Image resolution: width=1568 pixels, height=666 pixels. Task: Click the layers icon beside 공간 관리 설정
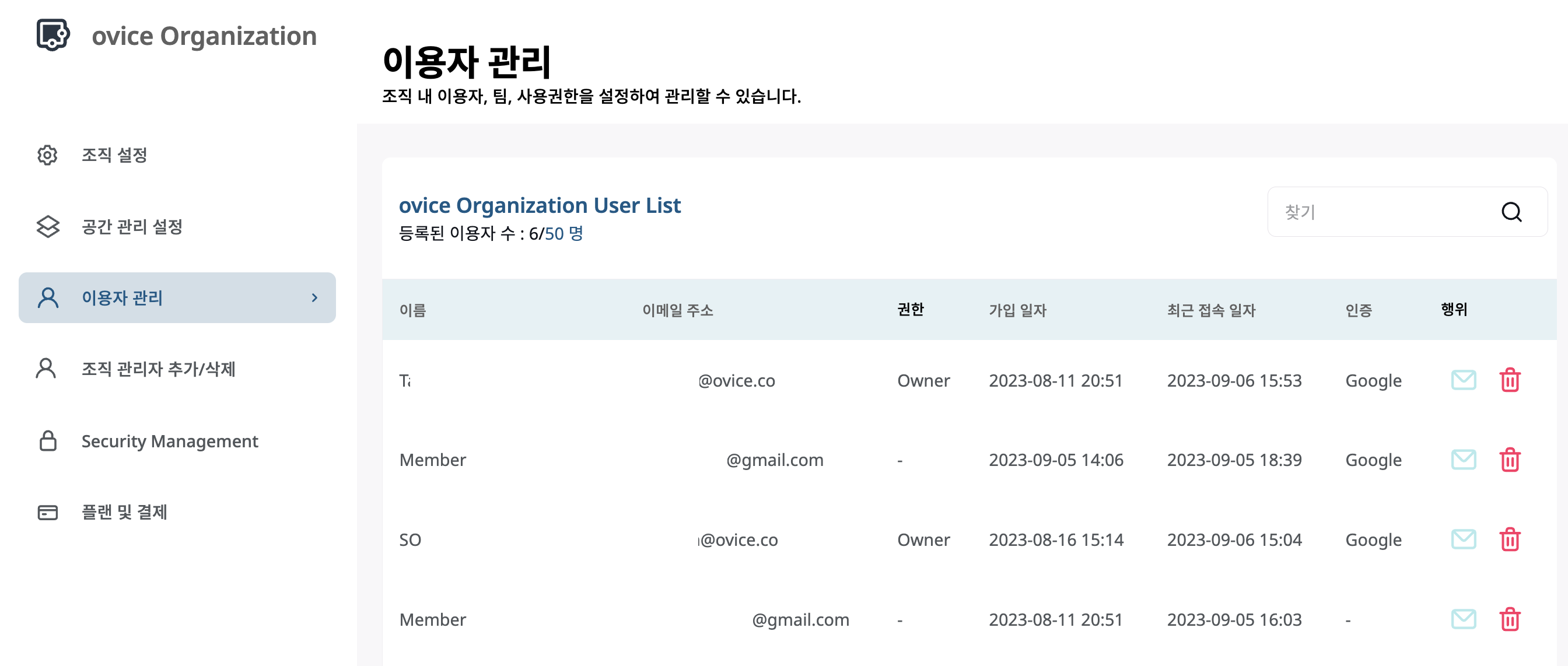47,226
